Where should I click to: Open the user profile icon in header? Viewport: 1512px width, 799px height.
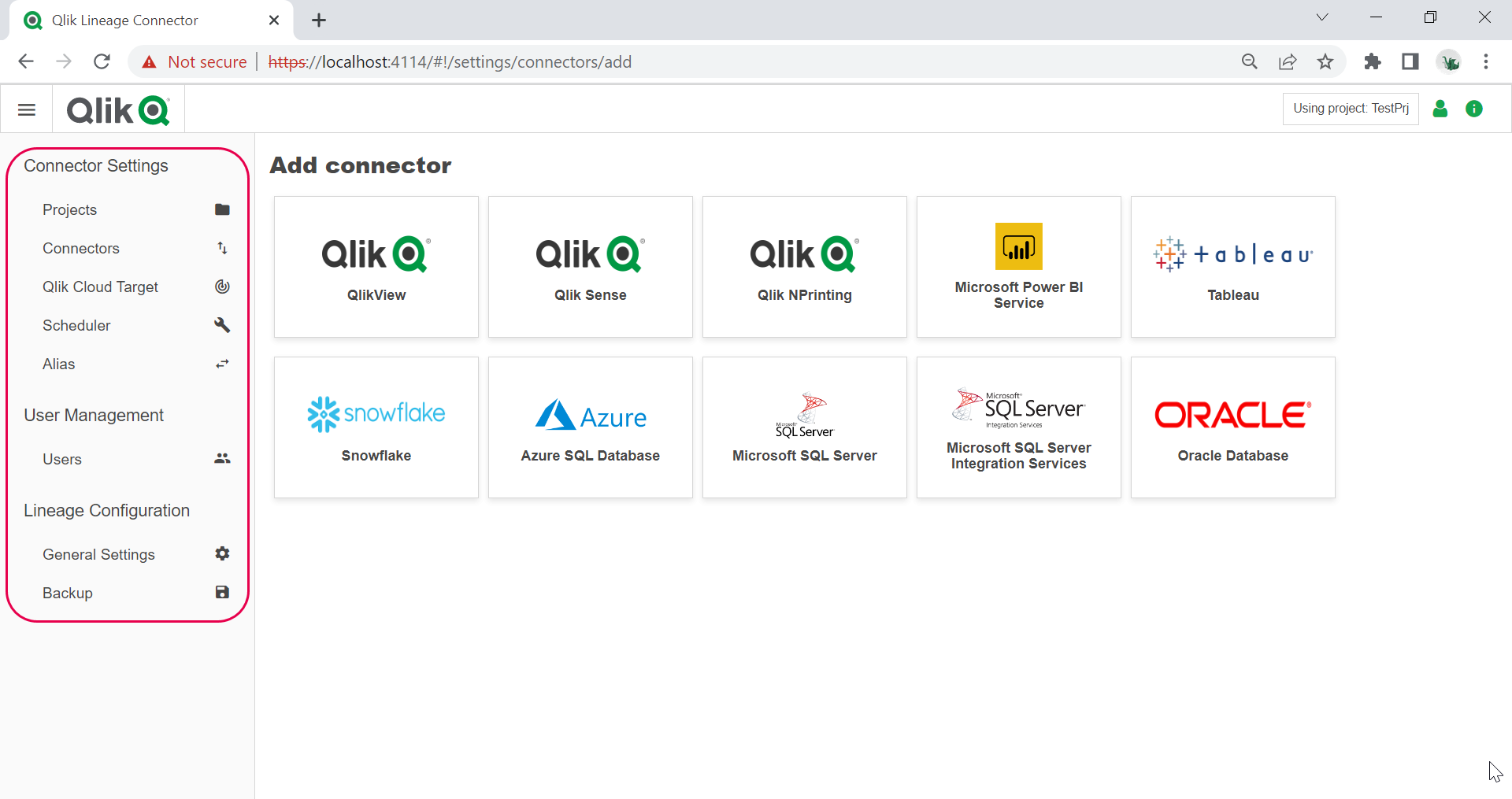(1440, 109)
